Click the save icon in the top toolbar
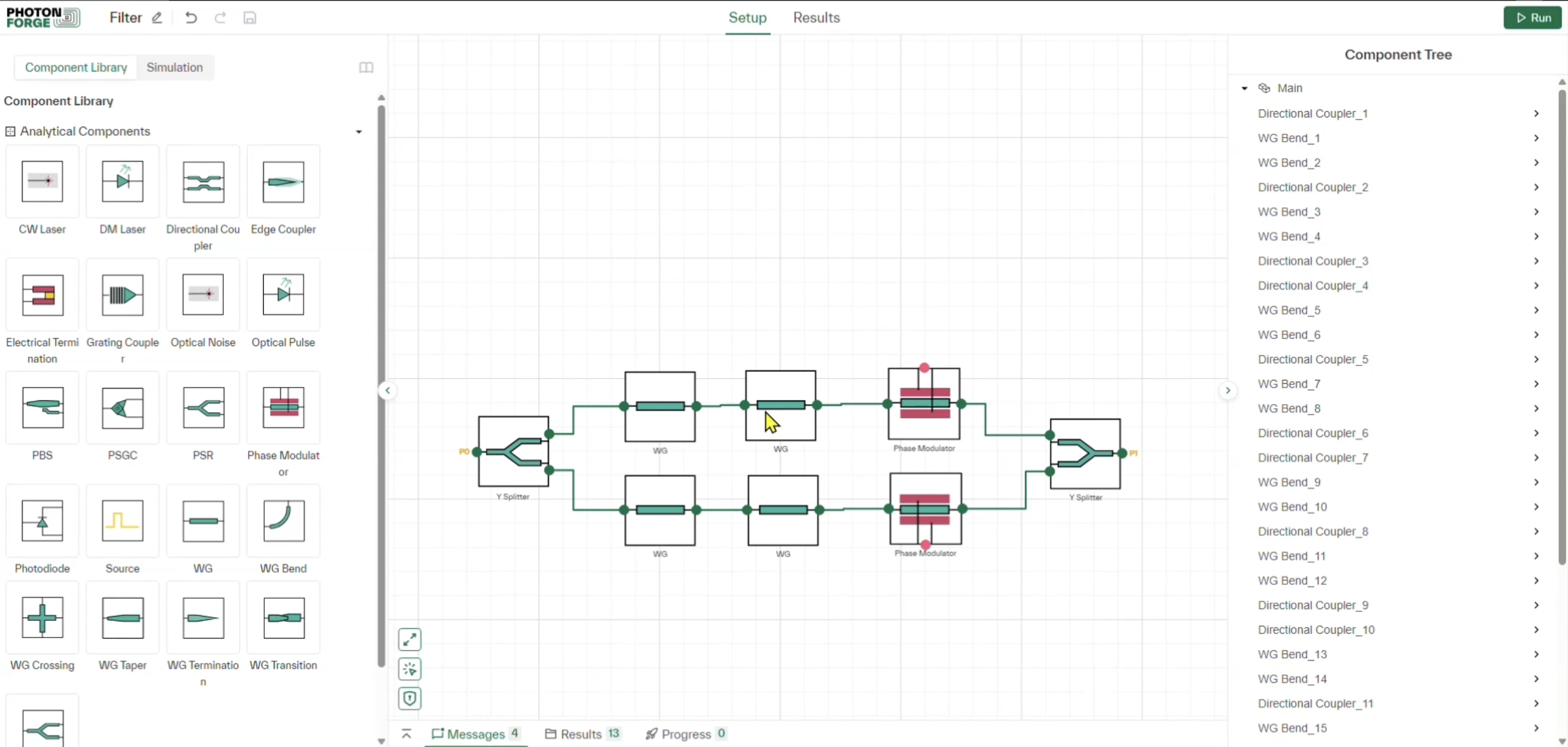The height and width of the screenshot is (747, 1568). [250, 18]
